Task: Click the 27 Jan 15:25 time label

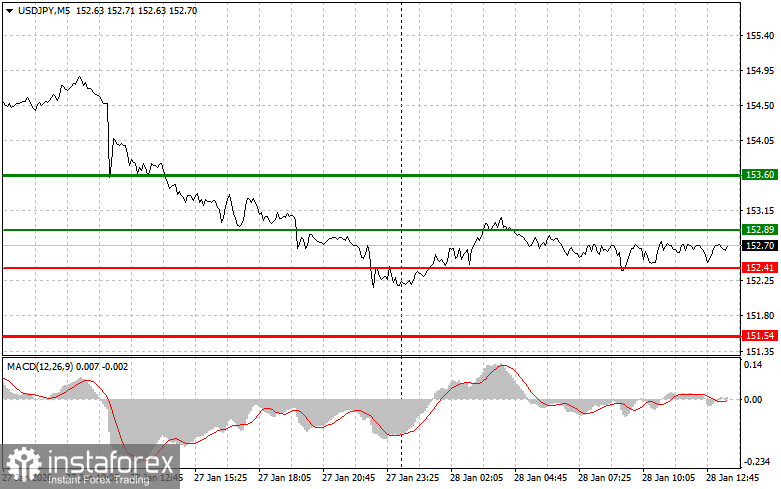Action: (220, 478)
